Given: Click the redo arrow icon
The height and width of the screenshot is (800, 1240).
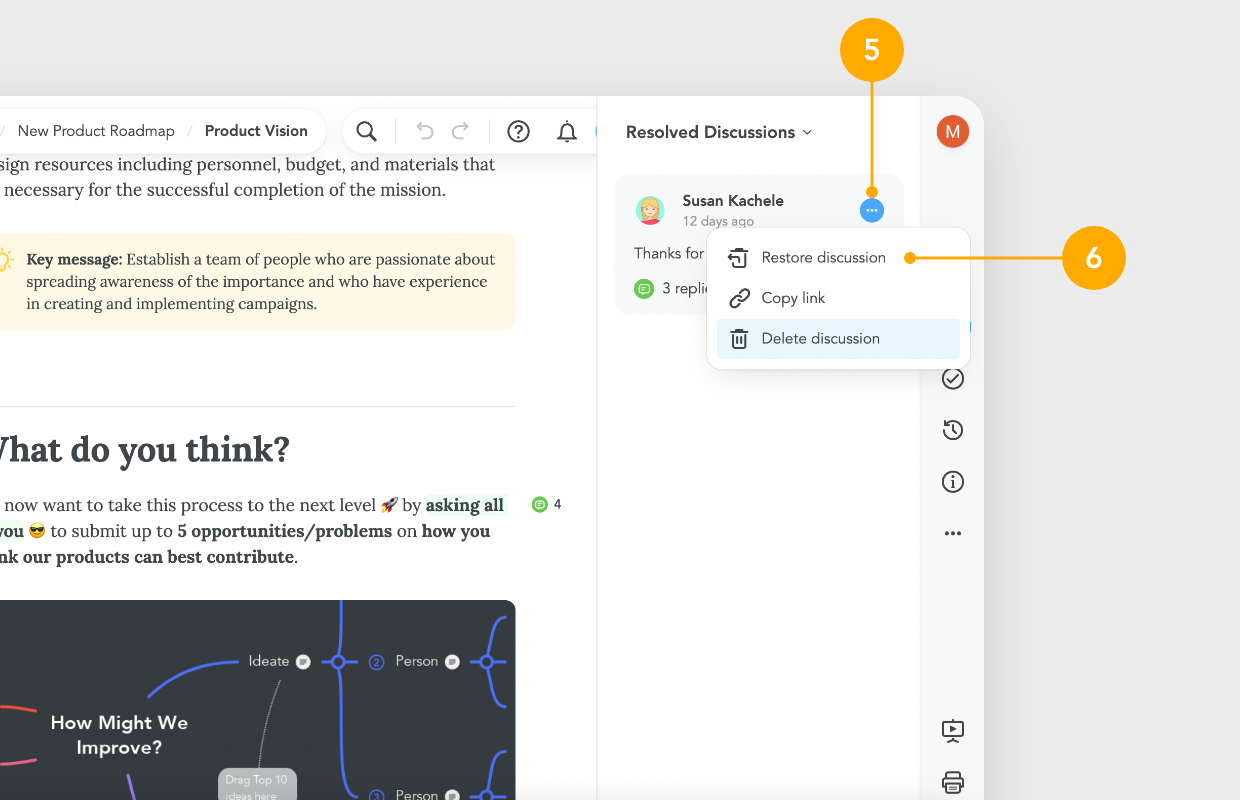Looking at the screenshot, I should (460, 131).
